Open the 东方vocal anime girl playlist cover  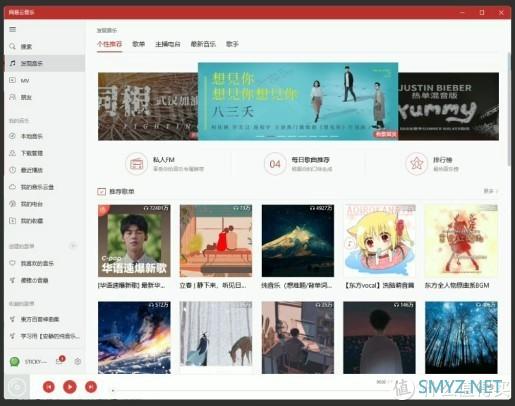tap(380, 241)
